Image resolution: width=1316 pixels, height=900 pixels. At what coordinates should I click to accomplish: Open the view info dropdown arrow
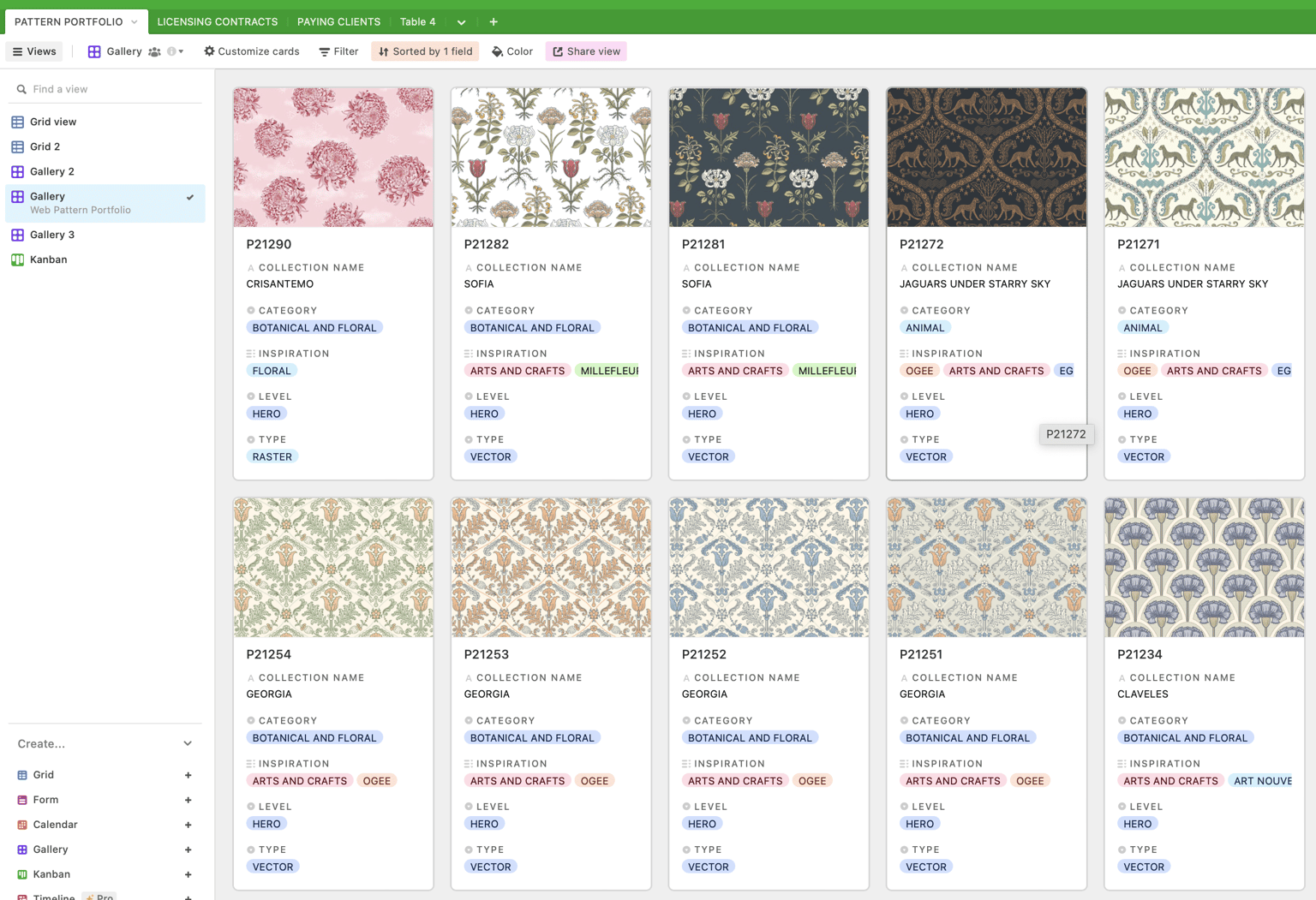click(181, 51)
